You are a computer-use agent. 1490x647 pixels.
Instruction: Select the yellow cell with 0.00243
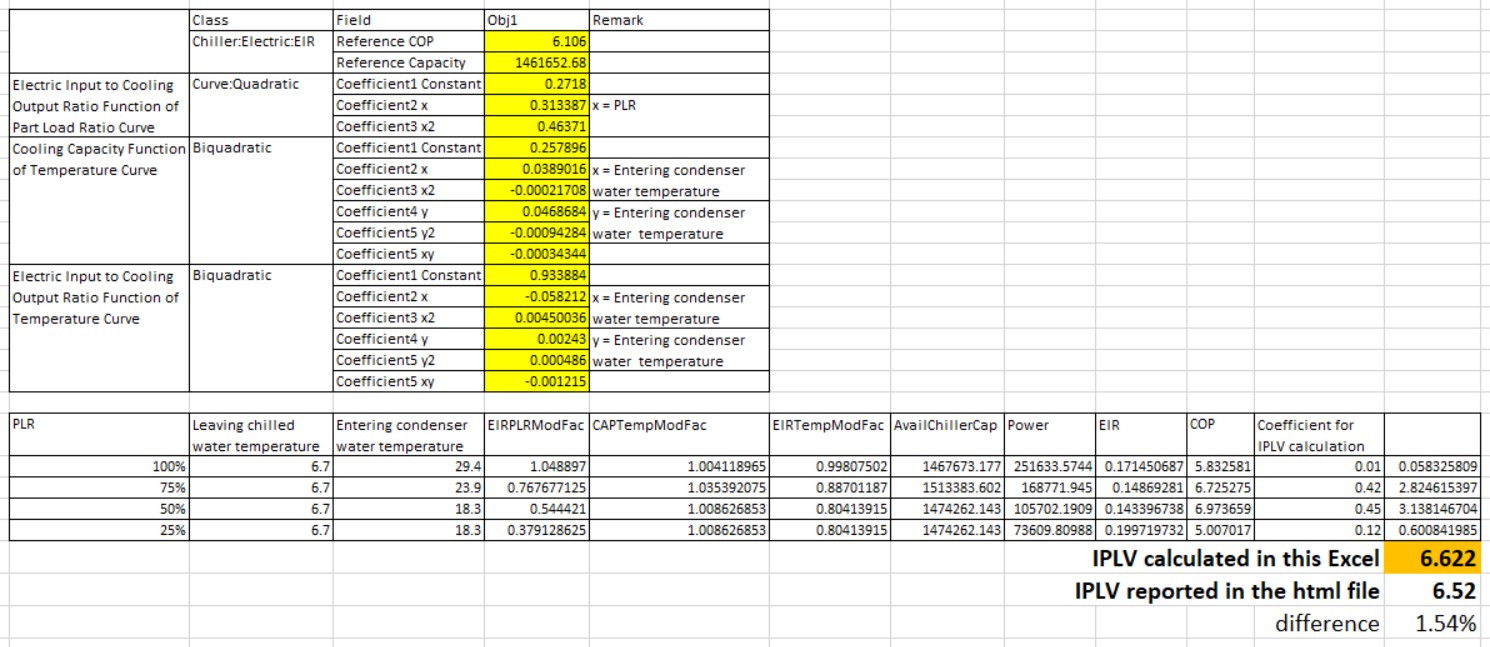click(x=536, y=339)
